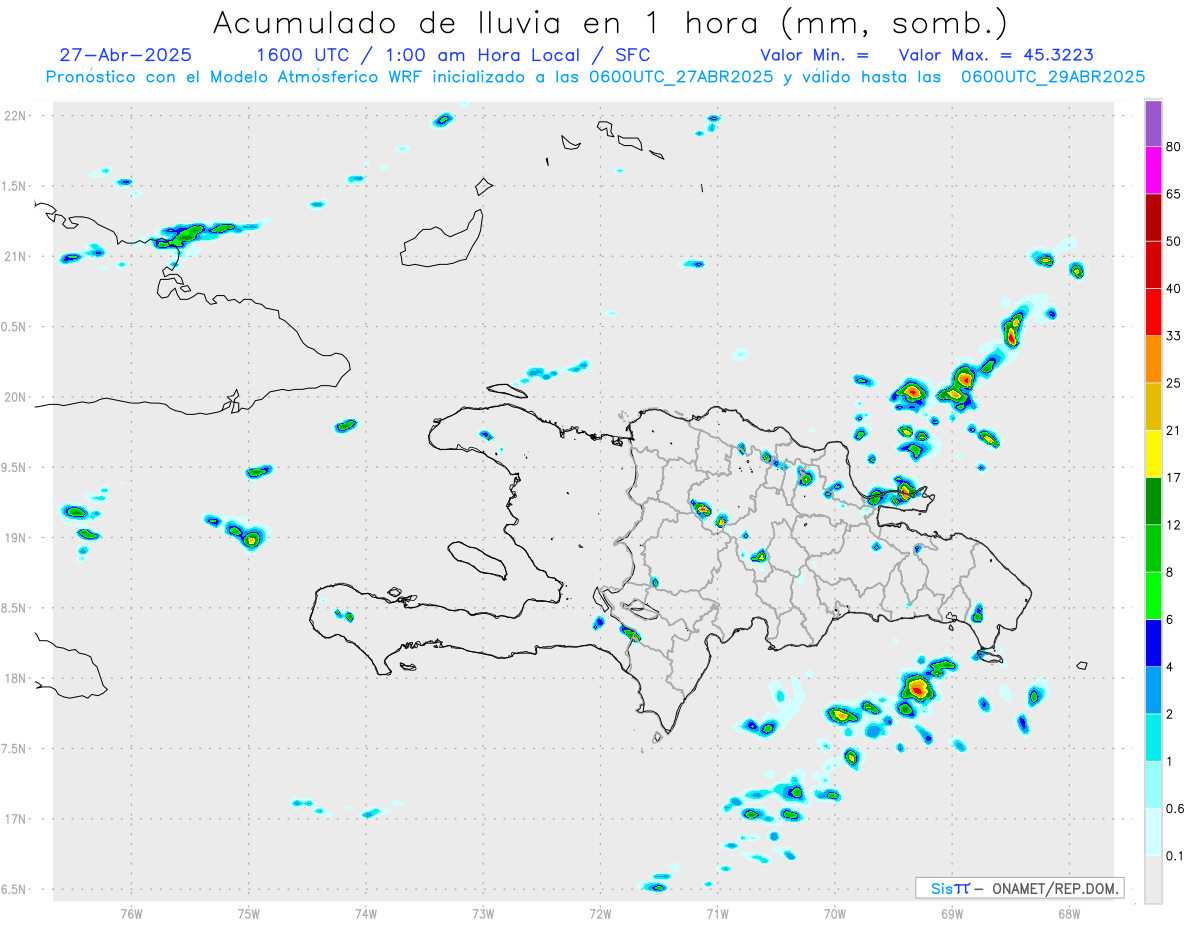Click the longitude label '73W'
The width and height of the screenshot is (1200, 927).
pos(483,912)
